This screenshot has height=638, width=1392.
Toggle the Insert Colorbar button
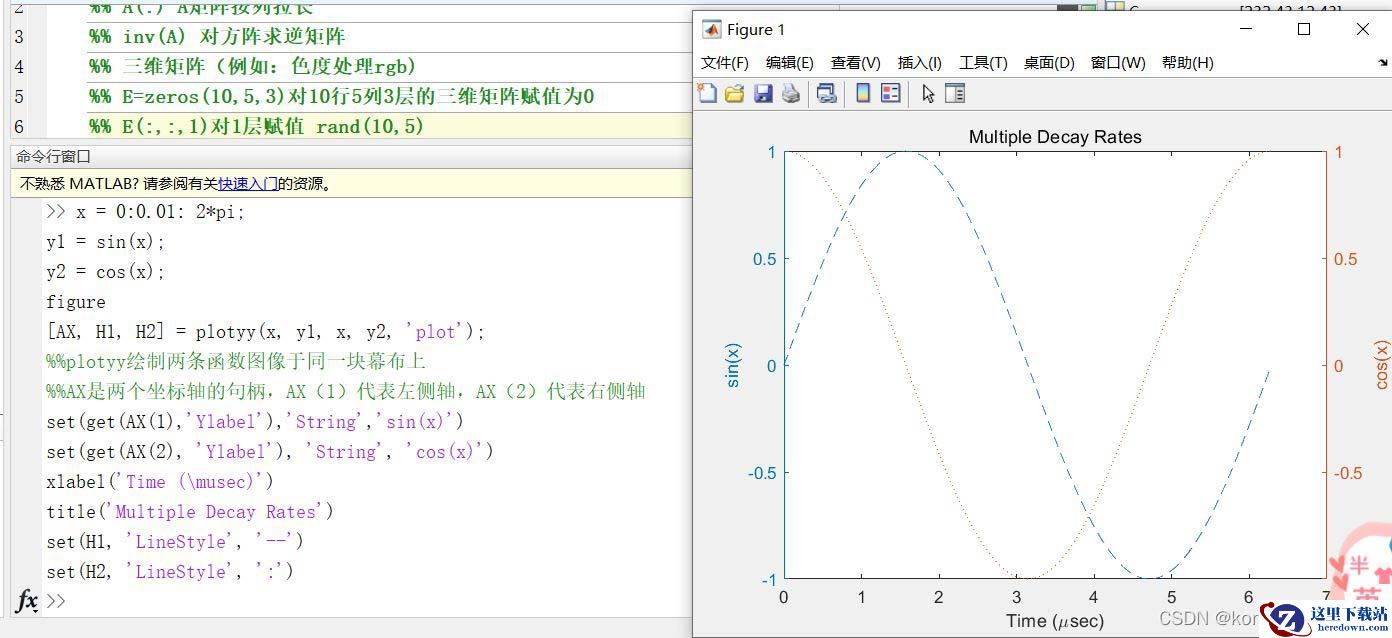point(863,94)
